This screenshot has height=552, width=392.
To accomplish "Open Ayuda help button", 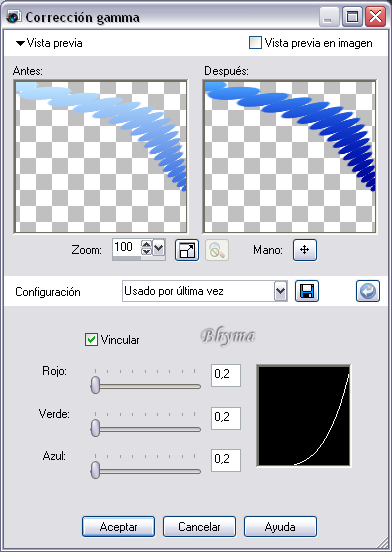I will tap(280, 527).
